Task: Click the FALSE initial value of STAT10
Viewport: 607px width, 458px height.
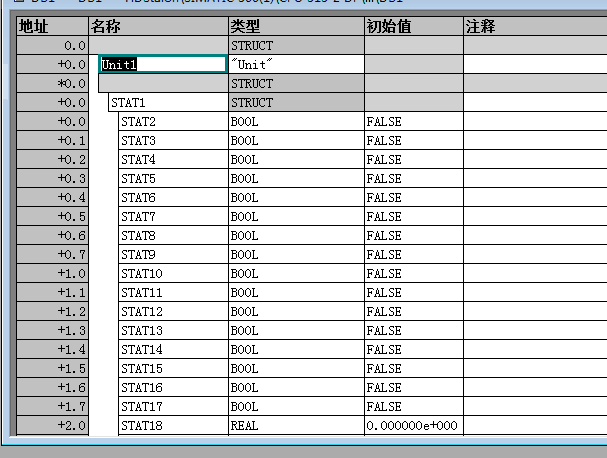Action: (x=414, y=273)
